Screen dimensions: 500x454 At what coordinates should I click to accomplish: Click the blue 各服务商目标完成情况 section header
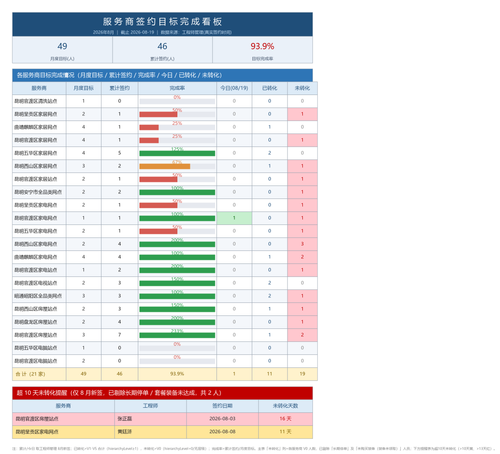(162, 75)
